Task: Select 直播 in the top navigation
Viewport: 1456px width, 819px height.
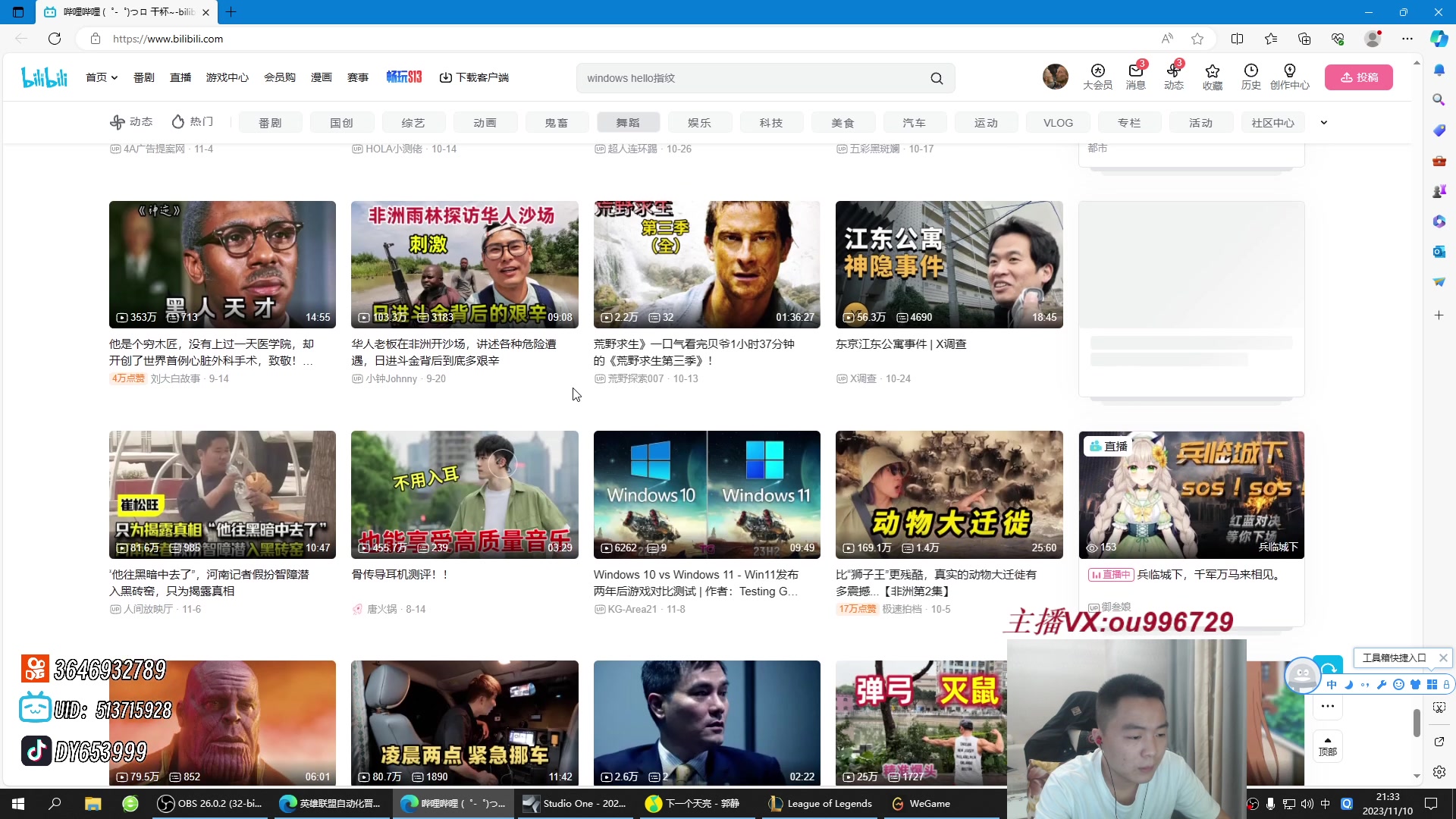Action: point(180,77)
